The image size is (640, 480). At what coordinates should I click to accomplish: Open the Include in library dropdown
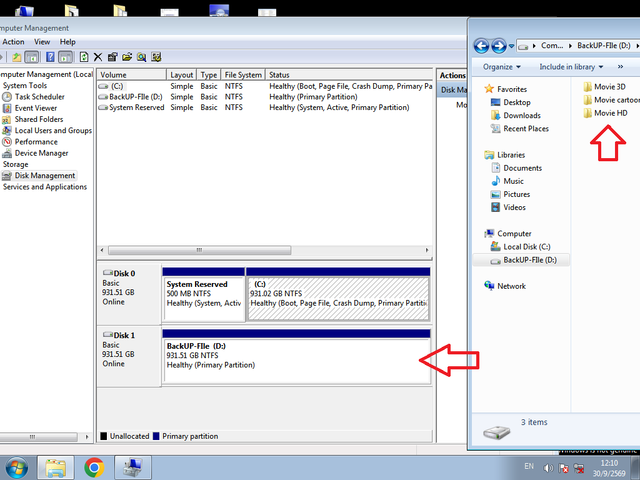(x=571, y=67)
